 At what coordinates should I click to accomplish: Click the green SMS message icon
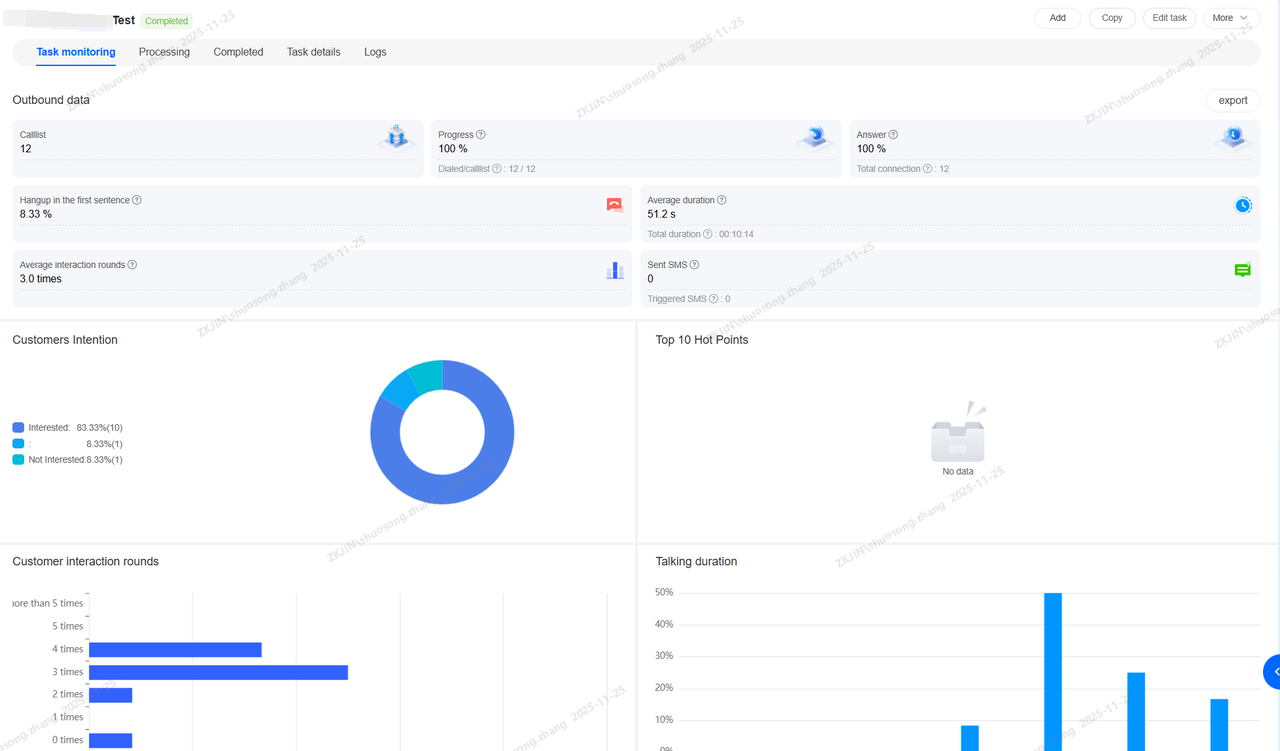[1242, 270]
